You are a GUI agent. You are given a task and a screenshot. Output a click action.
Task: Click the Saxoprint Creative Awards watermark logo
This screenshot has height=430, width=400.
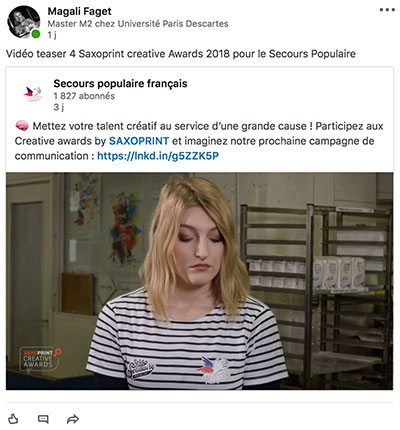[40, 359]
